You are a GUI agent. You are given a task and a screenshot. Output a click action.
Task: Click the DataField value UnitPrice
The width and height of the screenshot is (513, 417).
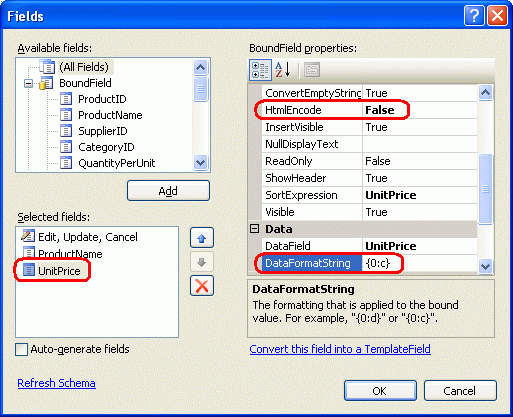(391, 246)
